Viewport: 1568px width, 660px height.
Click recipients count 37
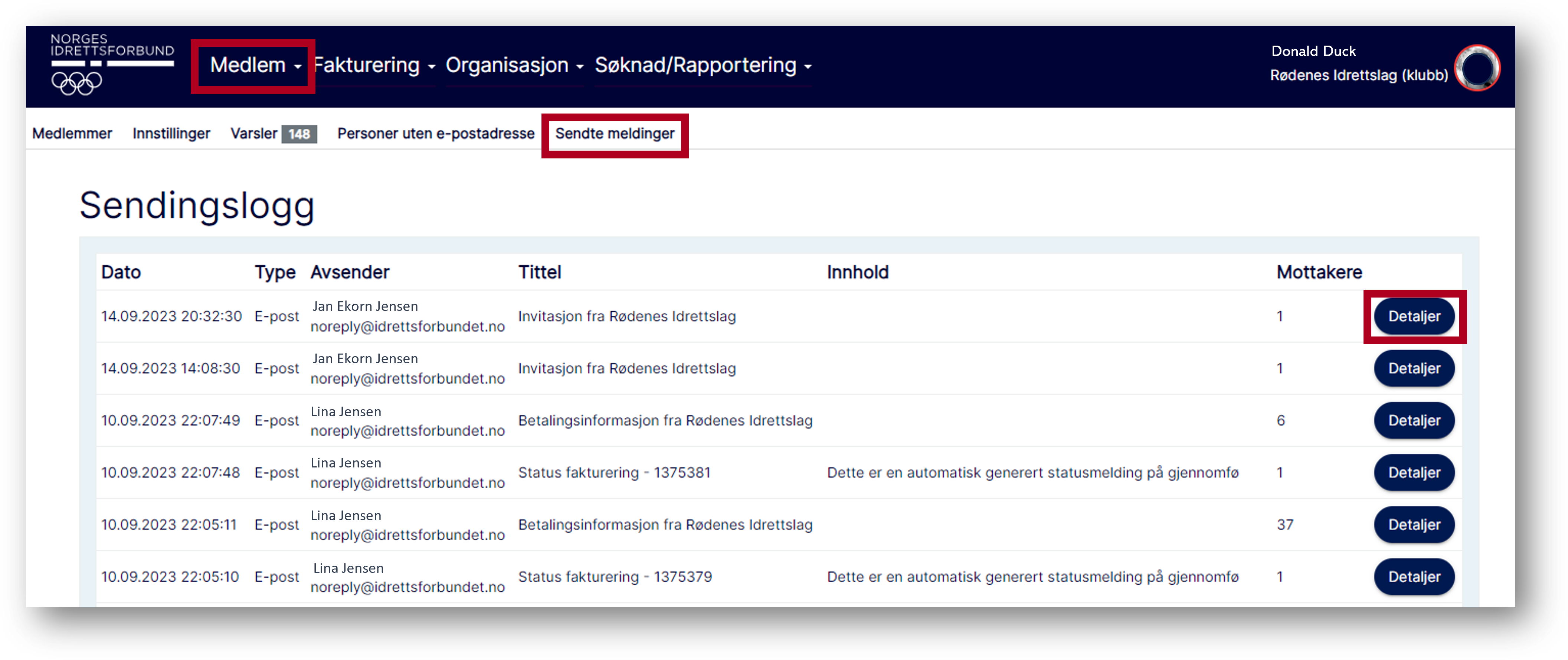point(1284,524)
